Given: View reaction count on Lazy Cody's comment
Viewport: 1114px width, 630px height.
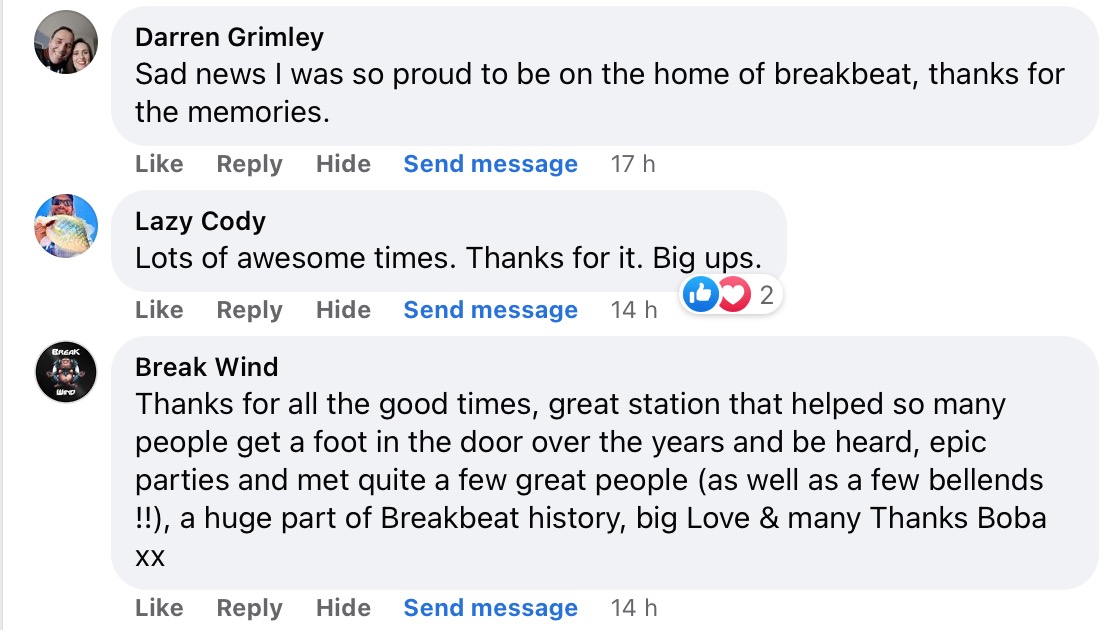Looking at the screenshot, I should (x=767, y=295).
